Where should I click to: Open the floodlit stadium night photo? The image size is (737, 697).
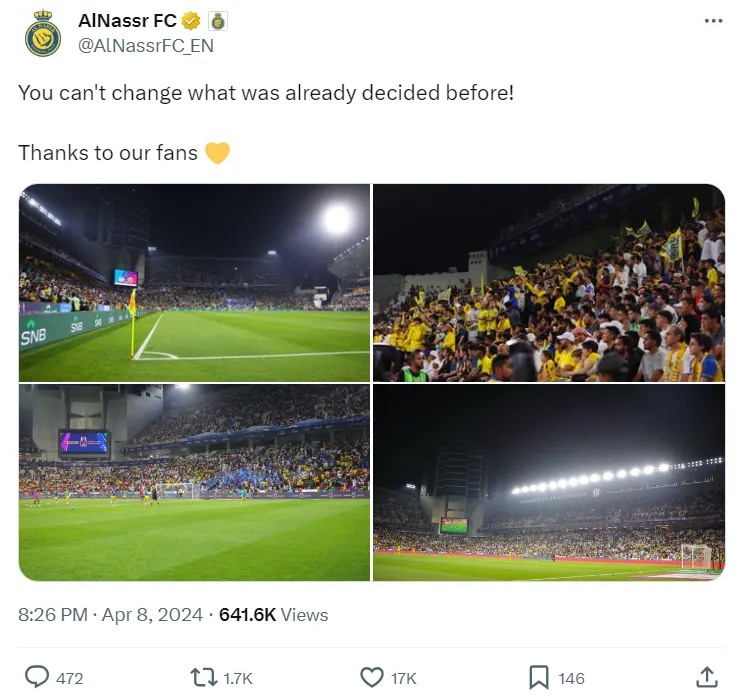tap(549, 483)
